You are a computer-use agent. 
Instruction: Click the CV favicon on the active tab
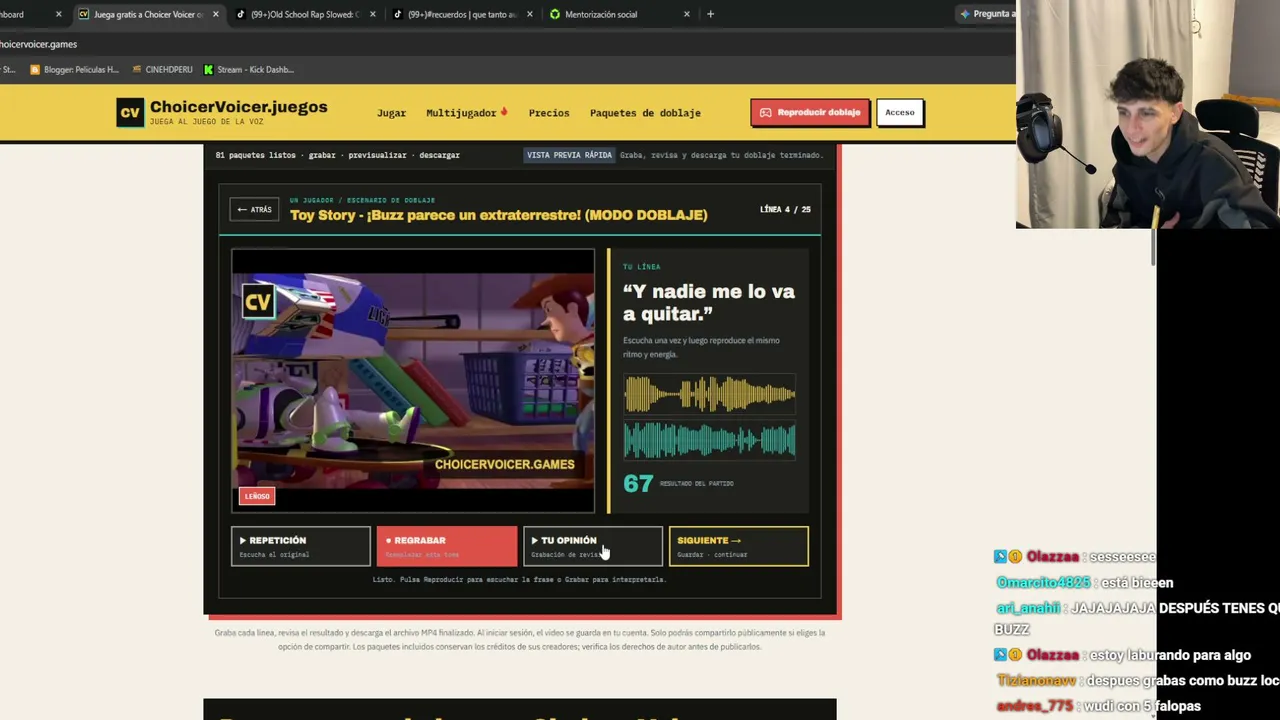tap(84, 14)
